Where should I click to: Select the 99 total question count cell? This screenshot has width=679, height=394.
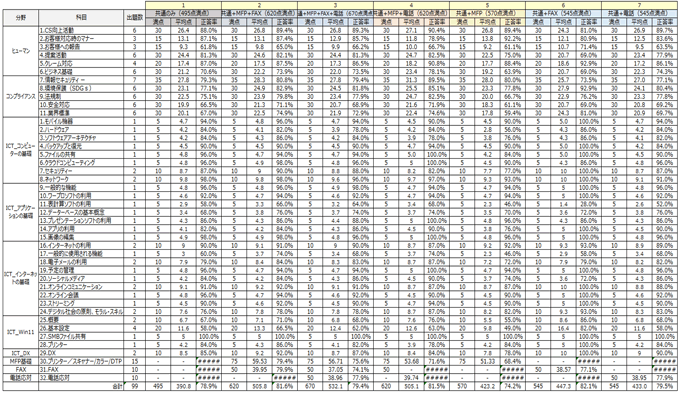[134, 386]
